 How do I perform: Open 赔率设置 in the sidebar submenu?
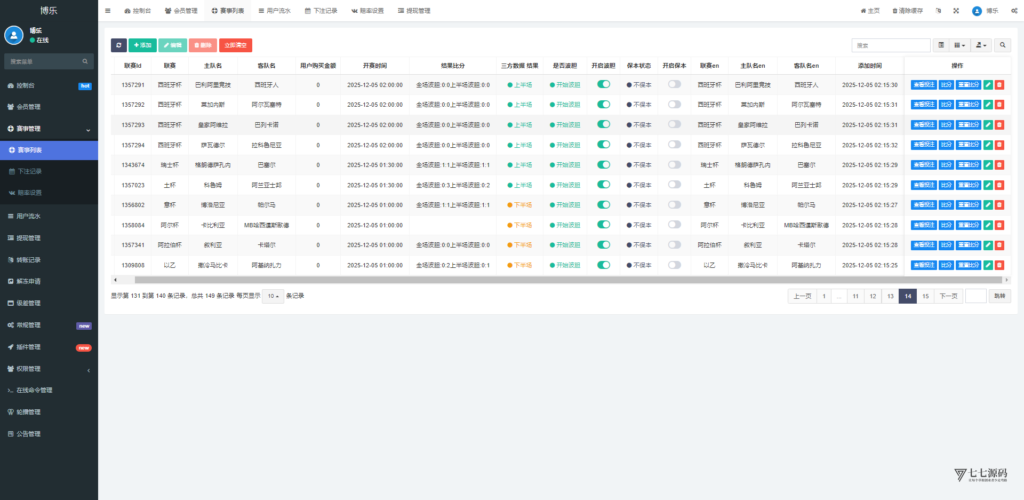coord(49,193)
